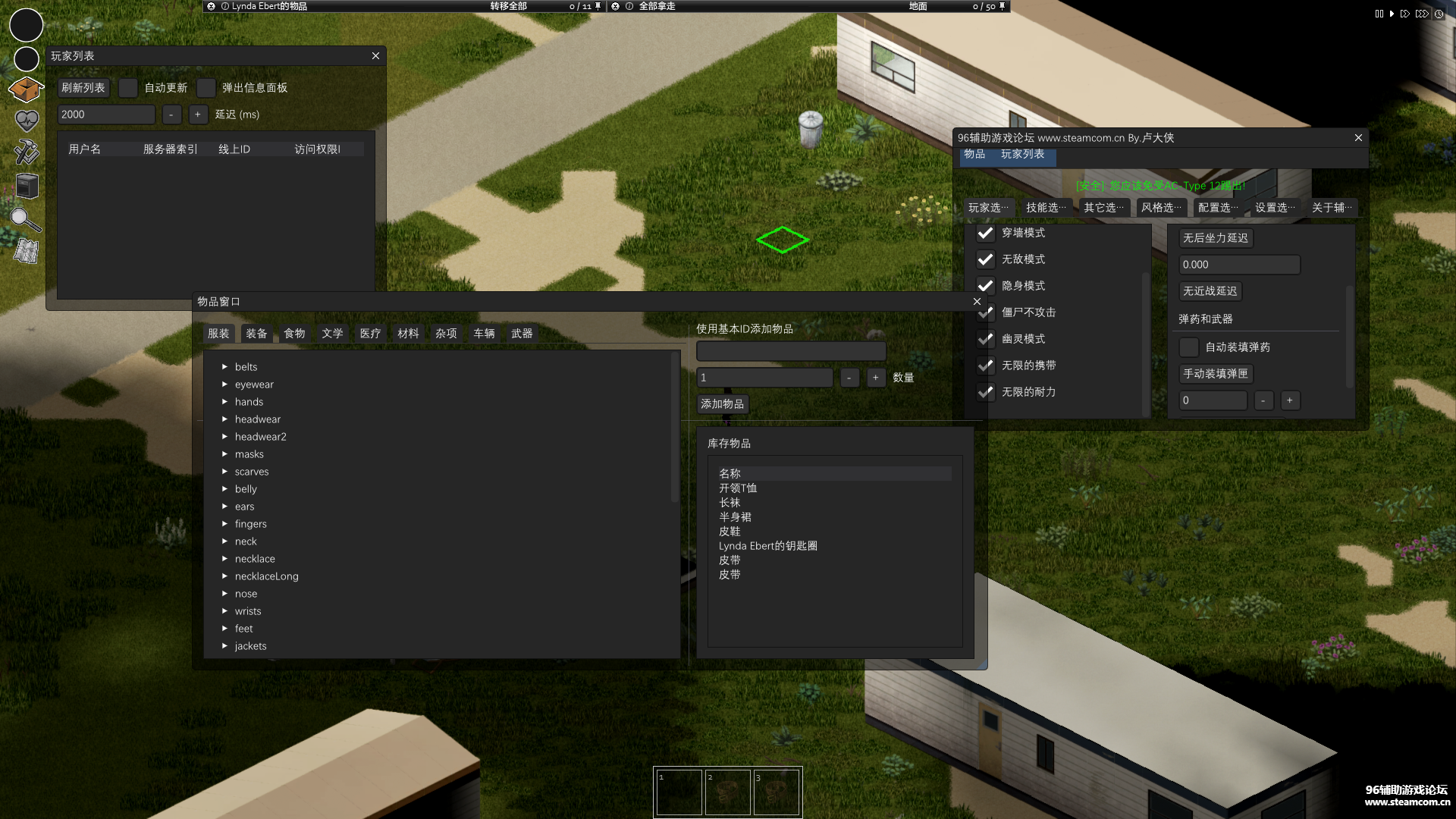Open the 技能选项 tab
The image size is (1456, 819).
[1046, 208]
